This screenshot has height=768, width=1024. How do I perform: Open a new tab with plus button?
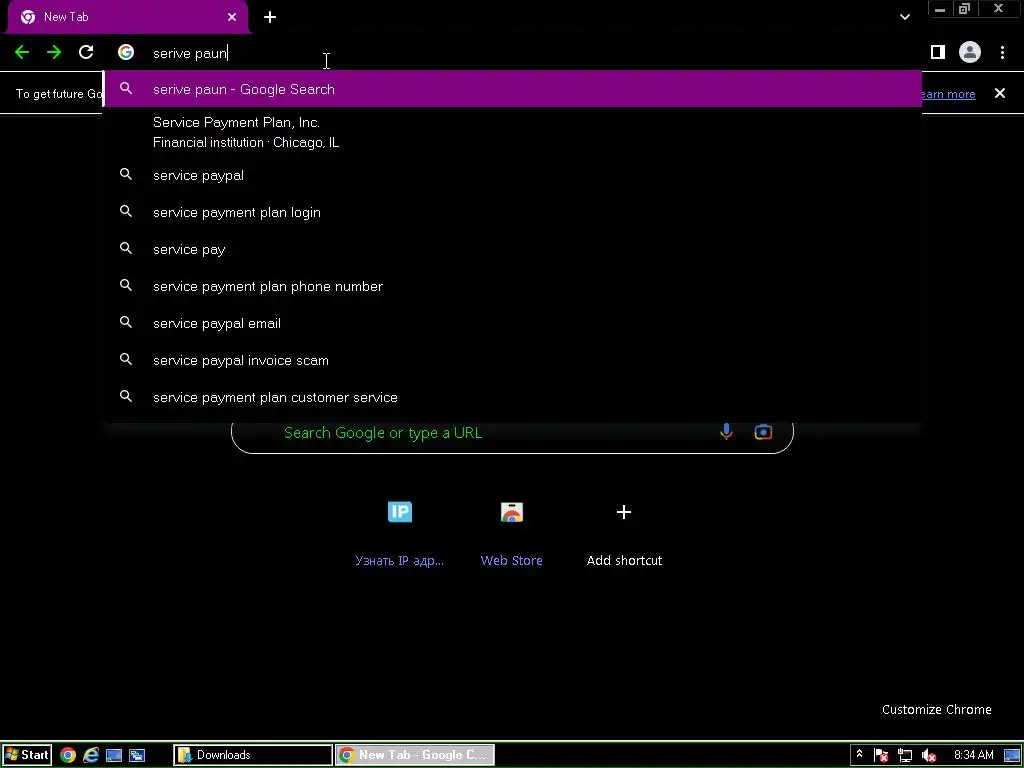[x=270, y=17]
